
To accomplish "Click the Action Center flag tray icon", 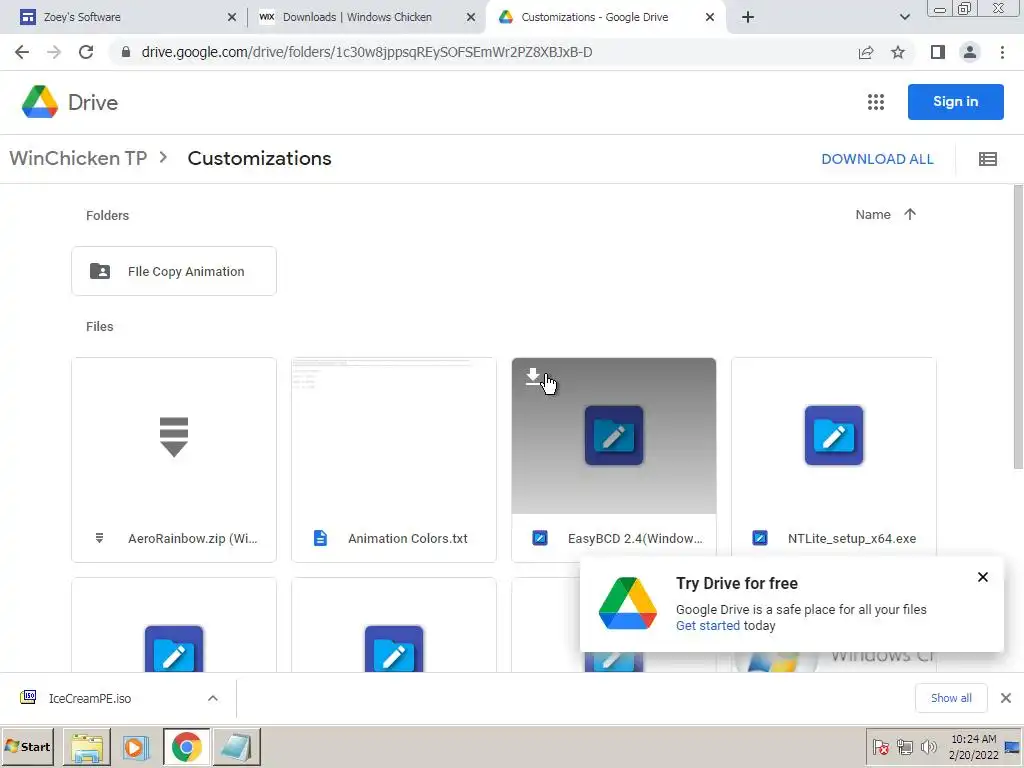I will click(x=880, y=747).
